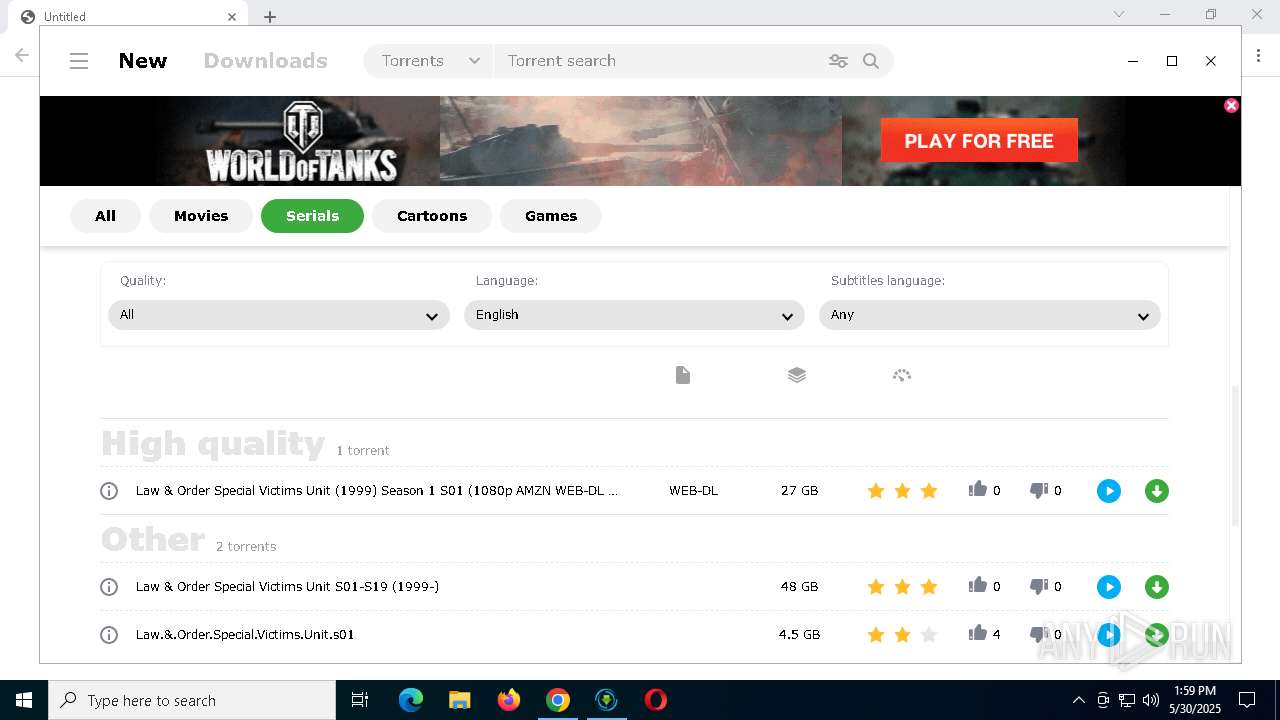Open Task View on the taskbar

pos(360,700)
